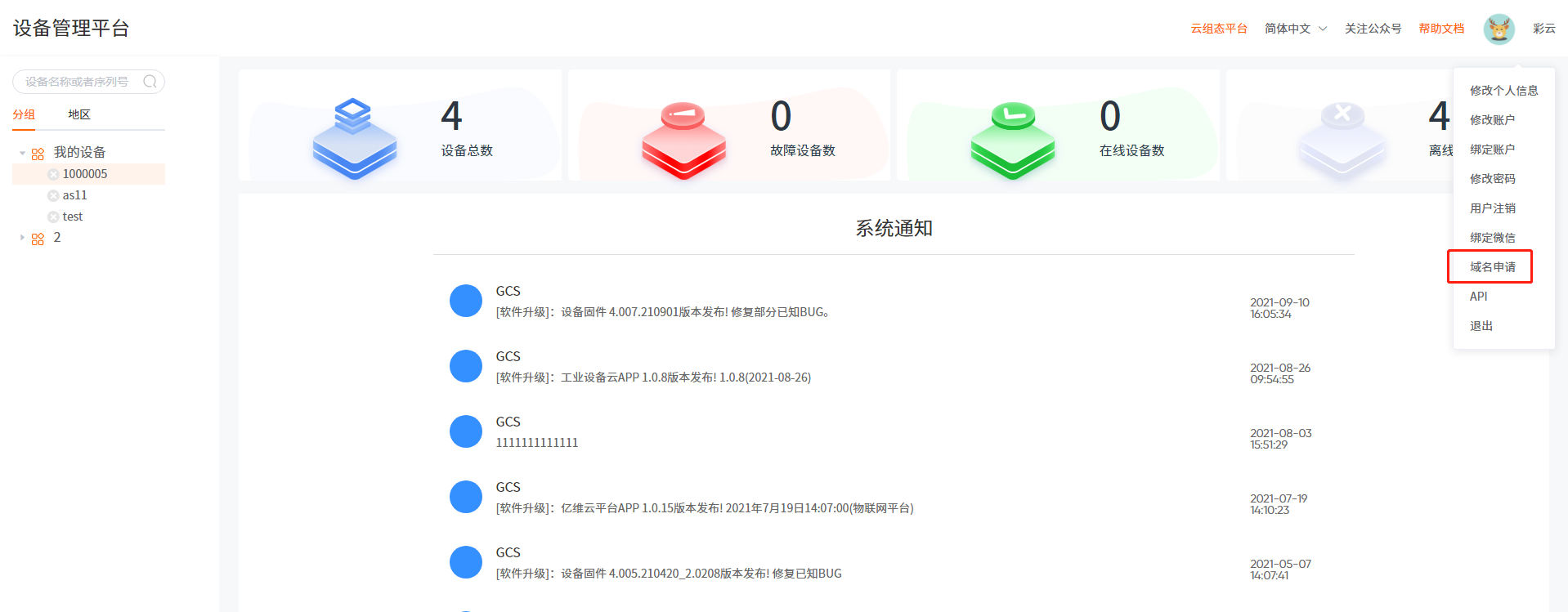Screen dimensions: 1568x612
Task: Select the 分组 tab
Action: click(24, 114)
